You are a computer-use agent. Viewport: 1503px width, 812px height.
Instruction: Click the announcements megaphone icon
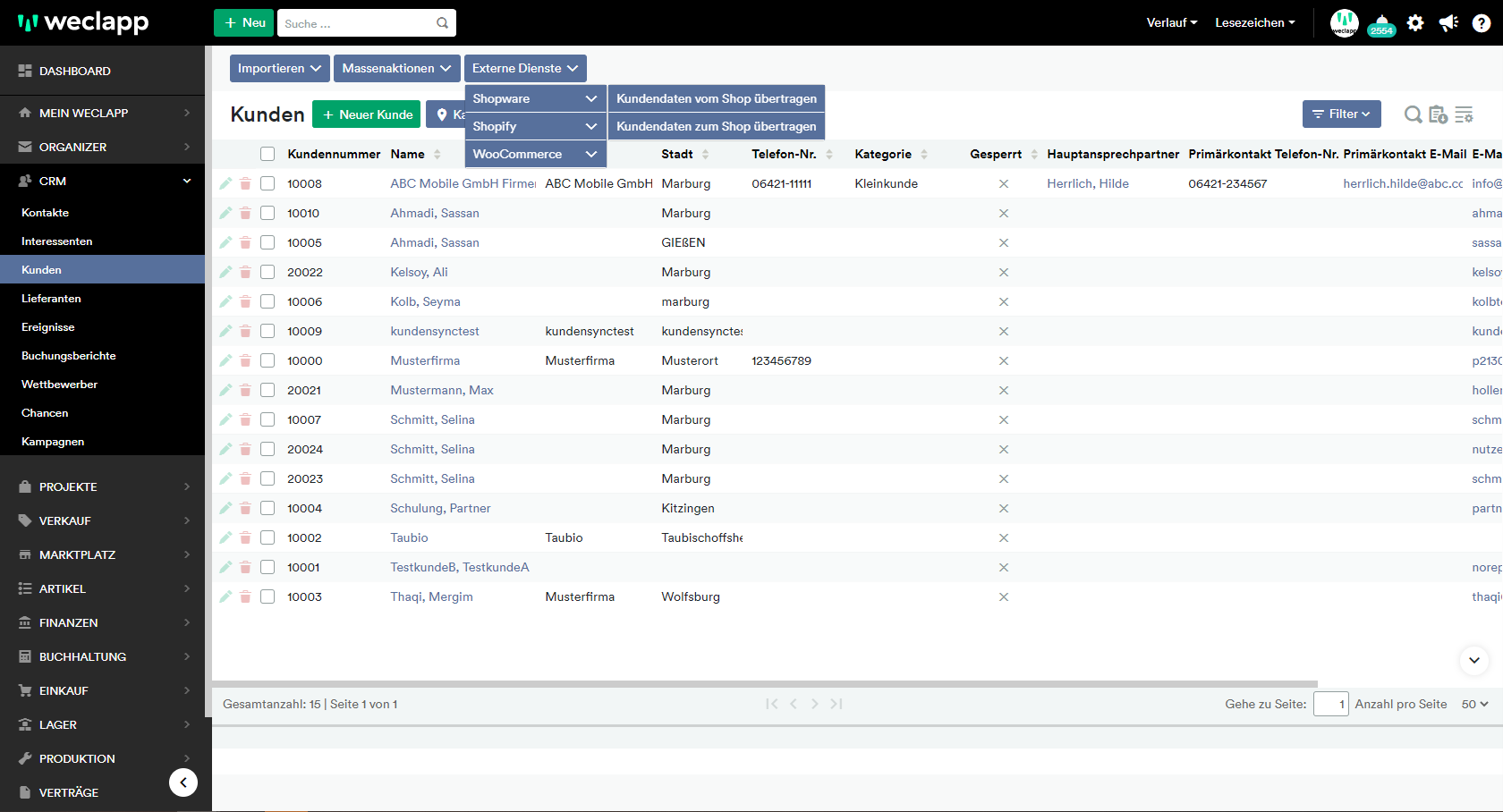tap(1448, 23)
